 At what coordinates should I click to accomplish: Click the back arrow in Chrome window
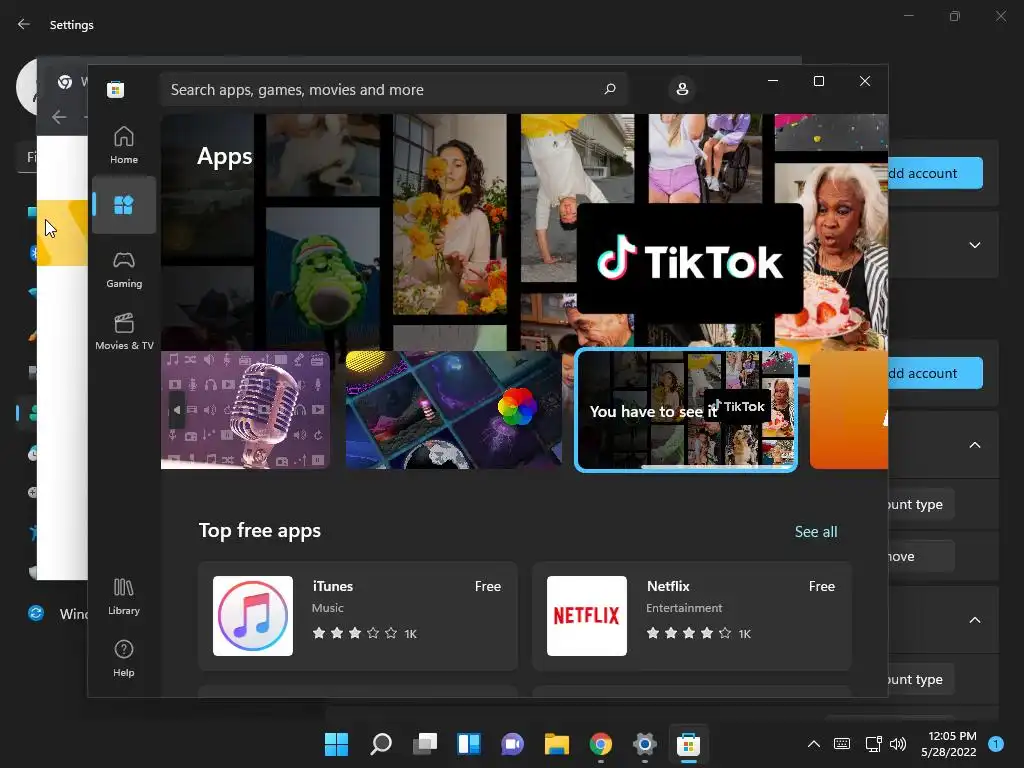pyautogui.click(x=59, y=117)
